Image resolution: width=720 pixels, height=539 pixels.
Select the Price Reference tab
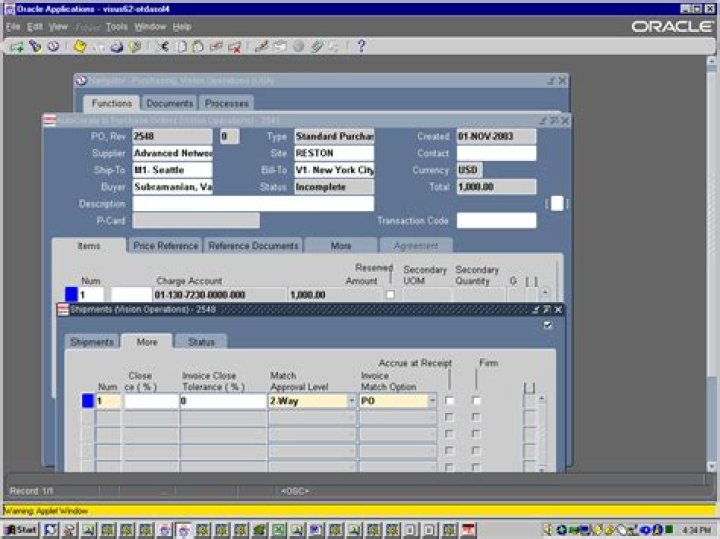[165, 246]
